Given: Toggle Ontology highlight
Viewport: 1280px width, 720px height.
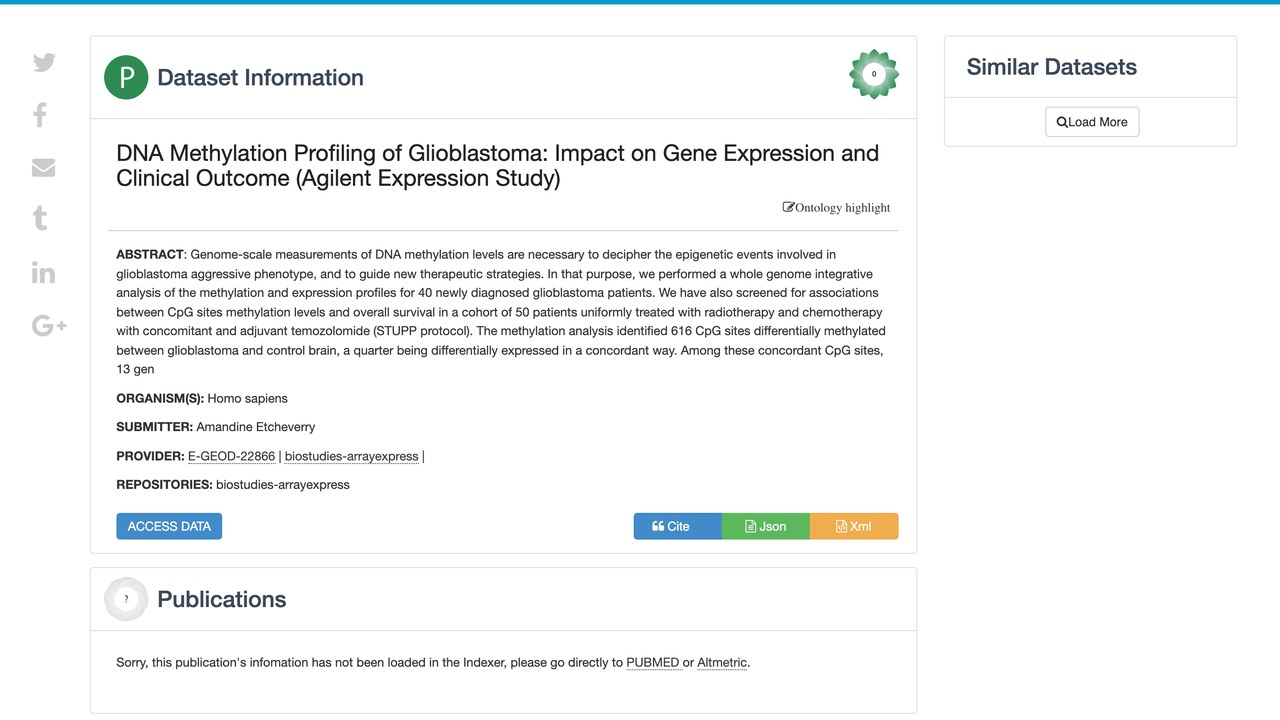Looking at the screenshot, I should click(x=836, y=208).
